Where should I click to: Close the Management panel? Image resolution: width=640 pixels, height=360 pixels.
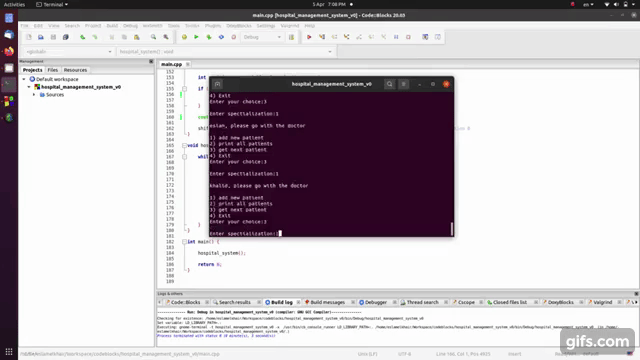[x=151, y=61]
